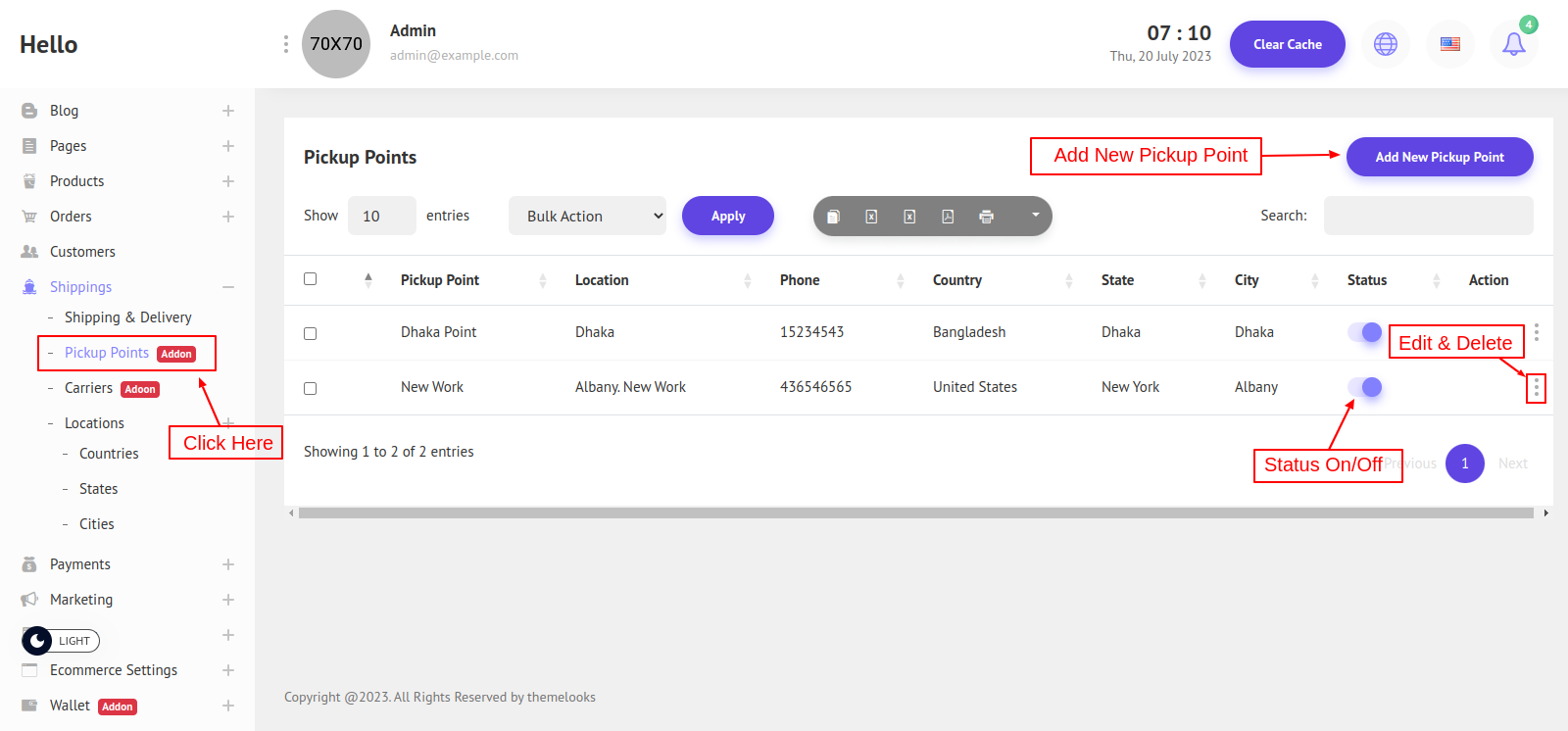The image size is (1568, 731).
Task: Open Shipping & Delivery in sidebar
Action: (127, 317)
